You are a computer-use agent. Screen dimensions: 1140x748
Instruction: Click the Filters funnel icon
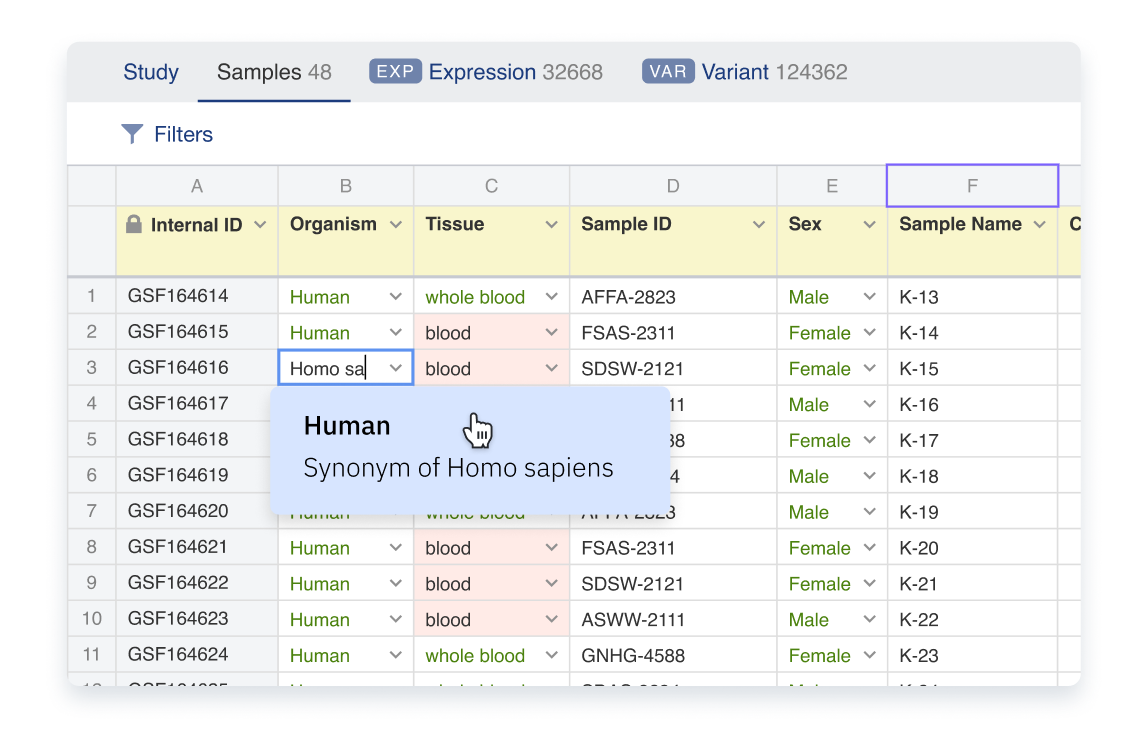[132, 134]
